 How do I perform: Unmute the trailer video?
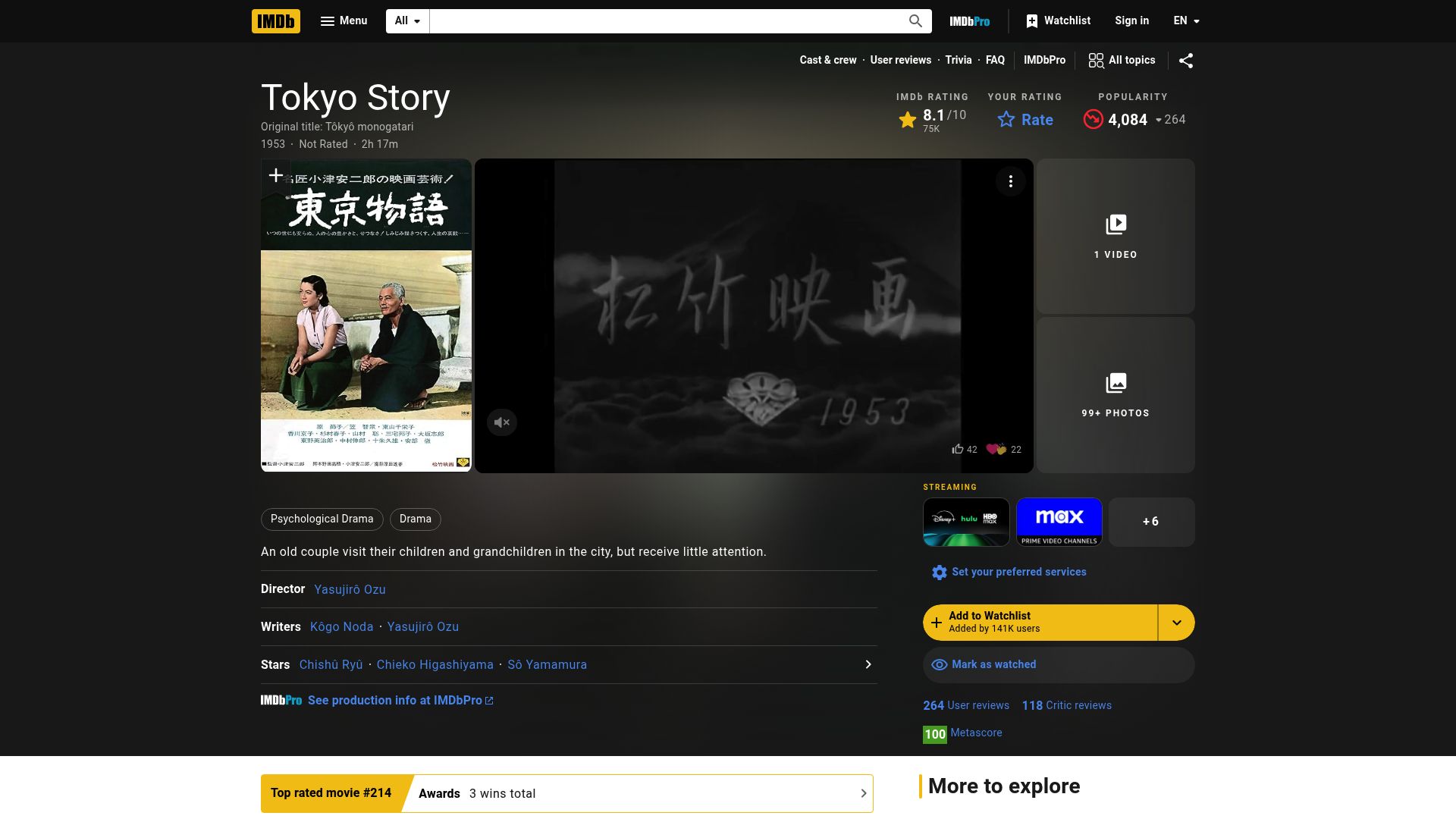click(501, 422)
